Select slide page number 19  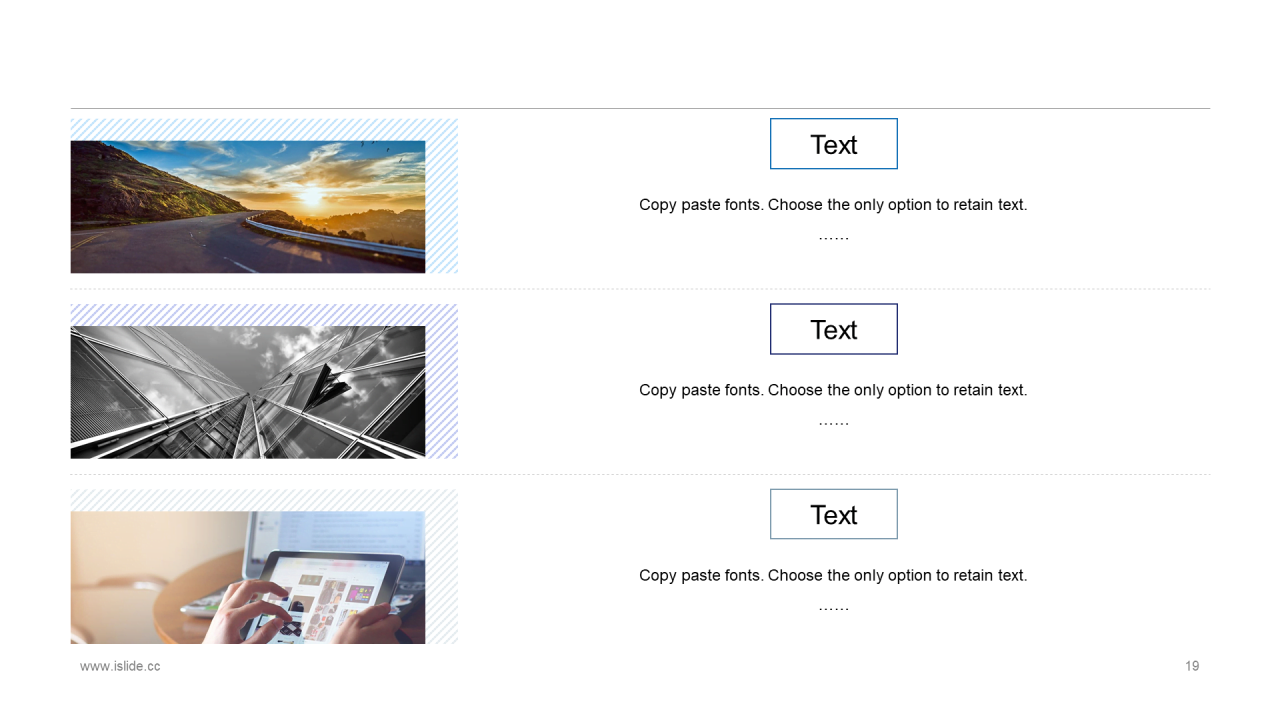click(1192, 666)
